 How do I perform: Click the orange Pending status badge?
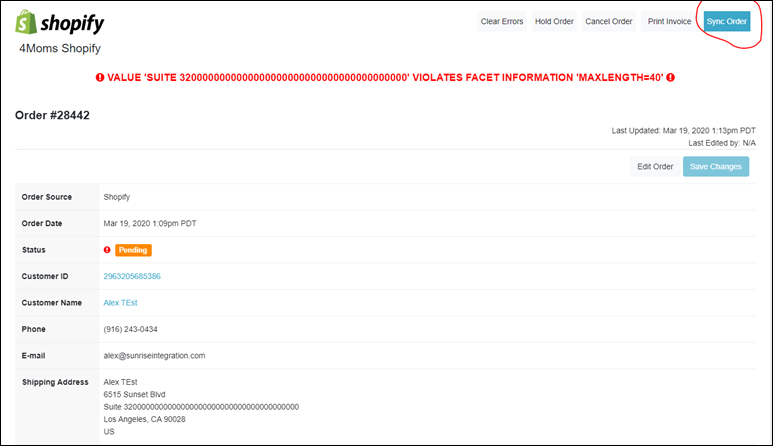coord(133,250)
